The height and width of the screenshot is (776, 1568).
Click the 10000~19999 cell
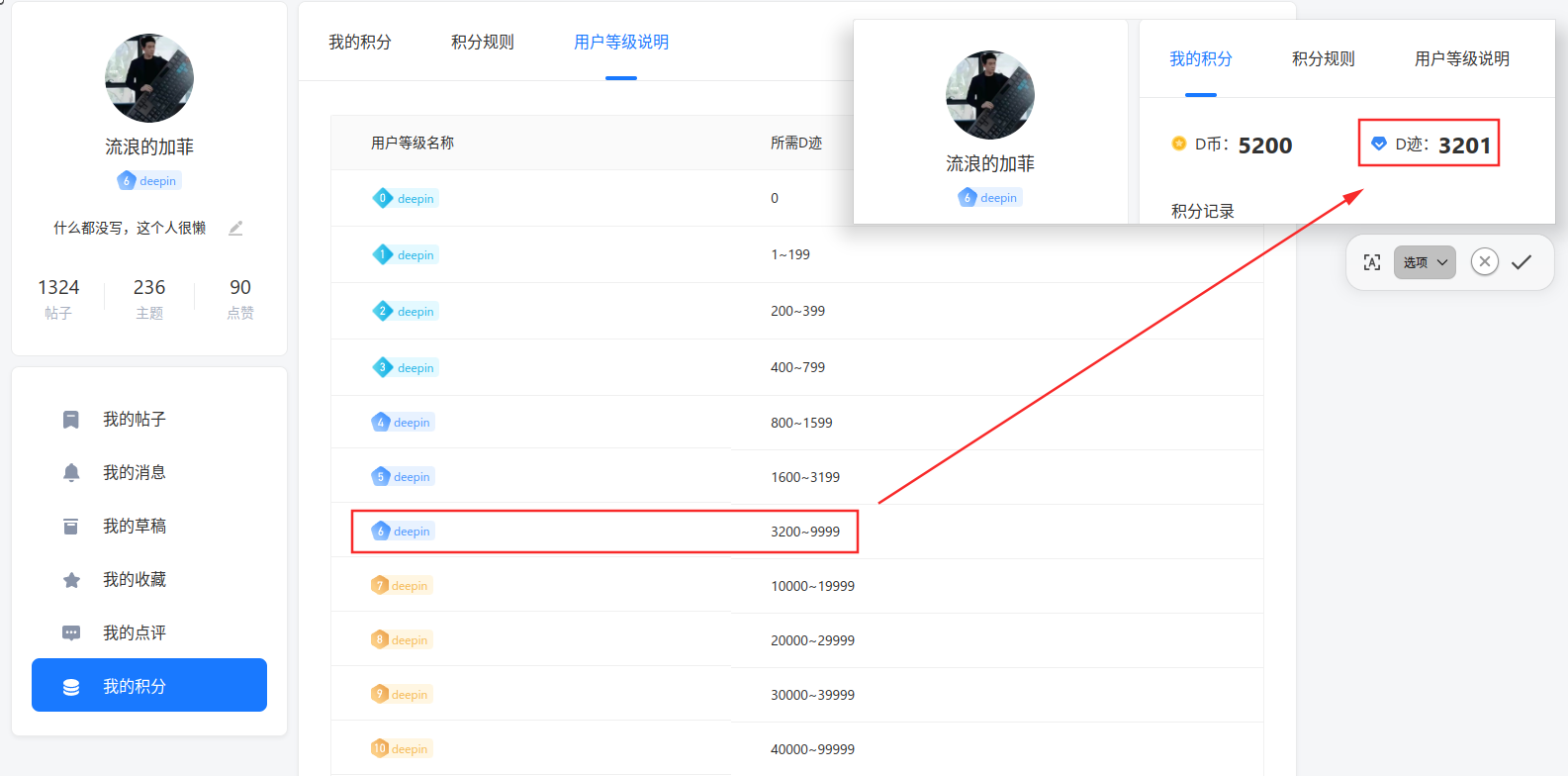813,586
